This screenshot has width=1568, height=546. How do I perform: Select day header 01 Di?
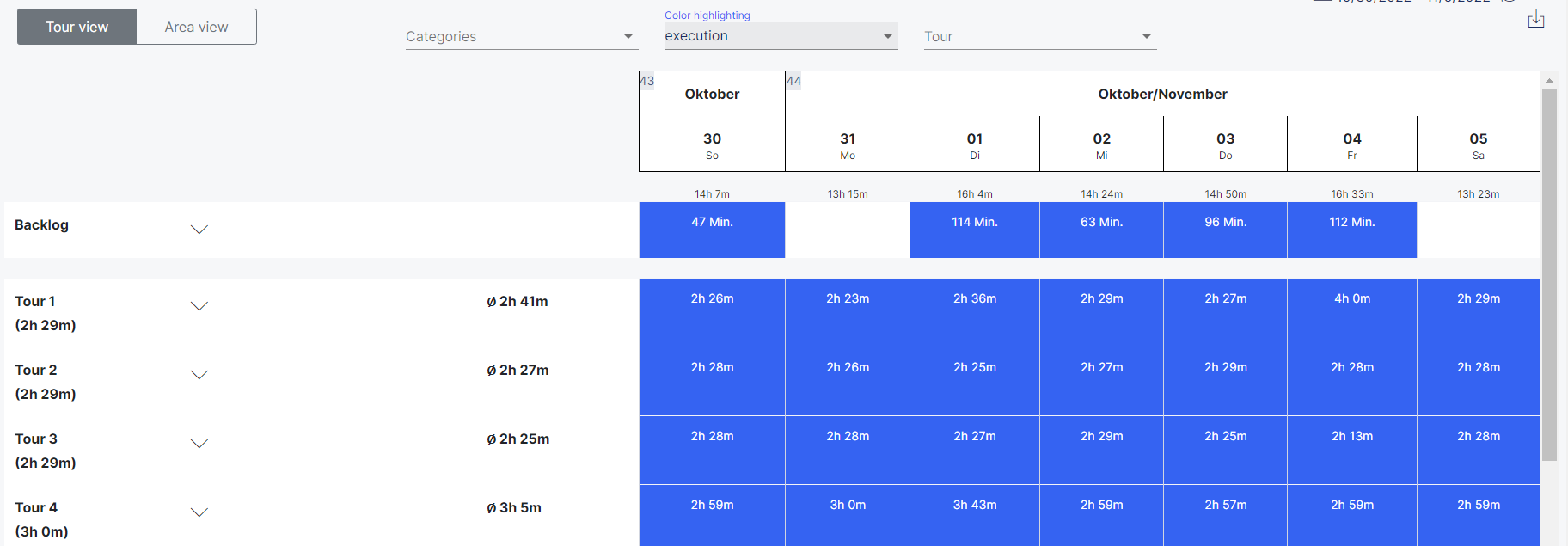pos(975,145)
